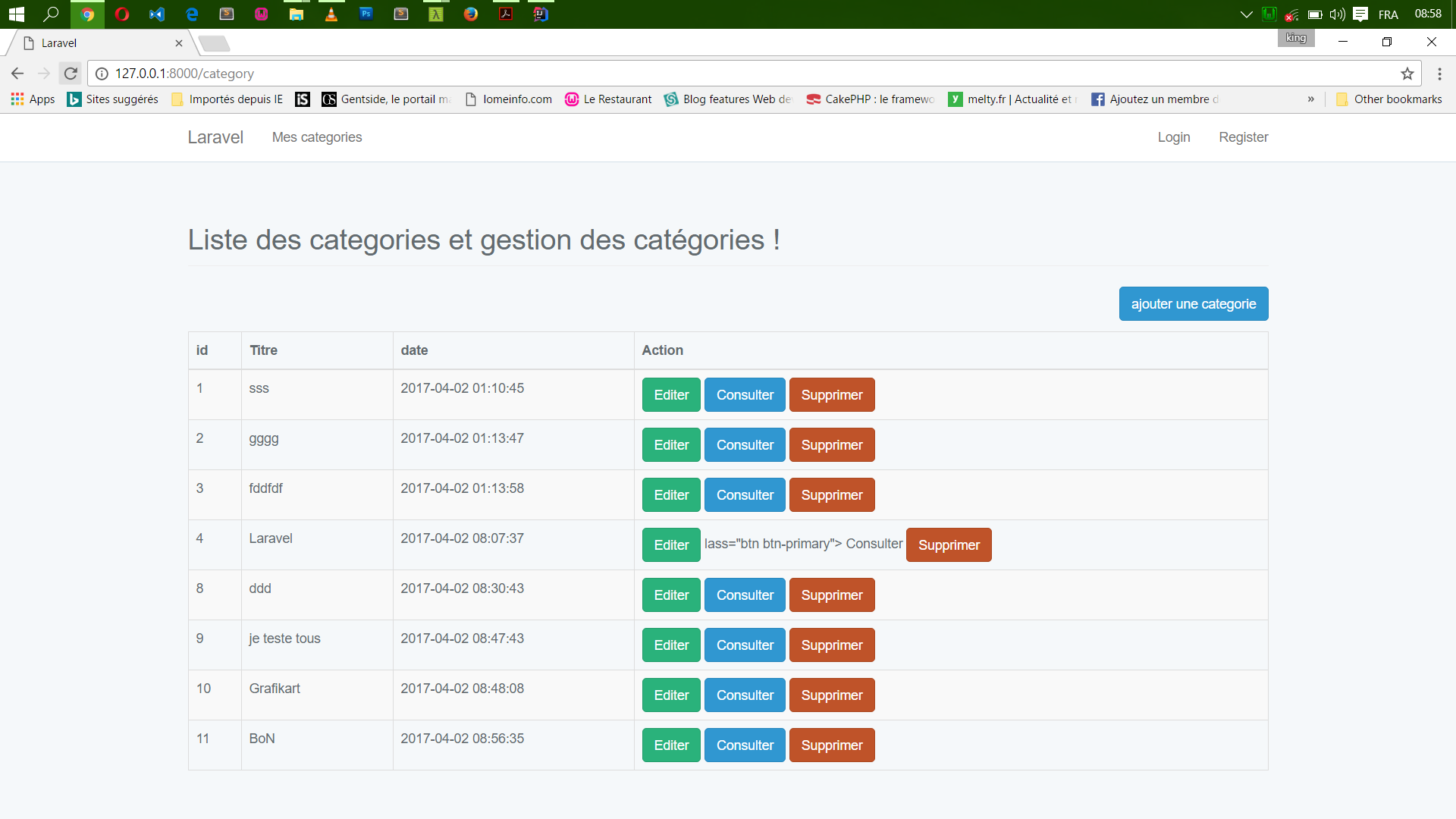This screenshot has height=819, width=1456.
Task: Click Editer for the BoN row
Action: point(671,745)
